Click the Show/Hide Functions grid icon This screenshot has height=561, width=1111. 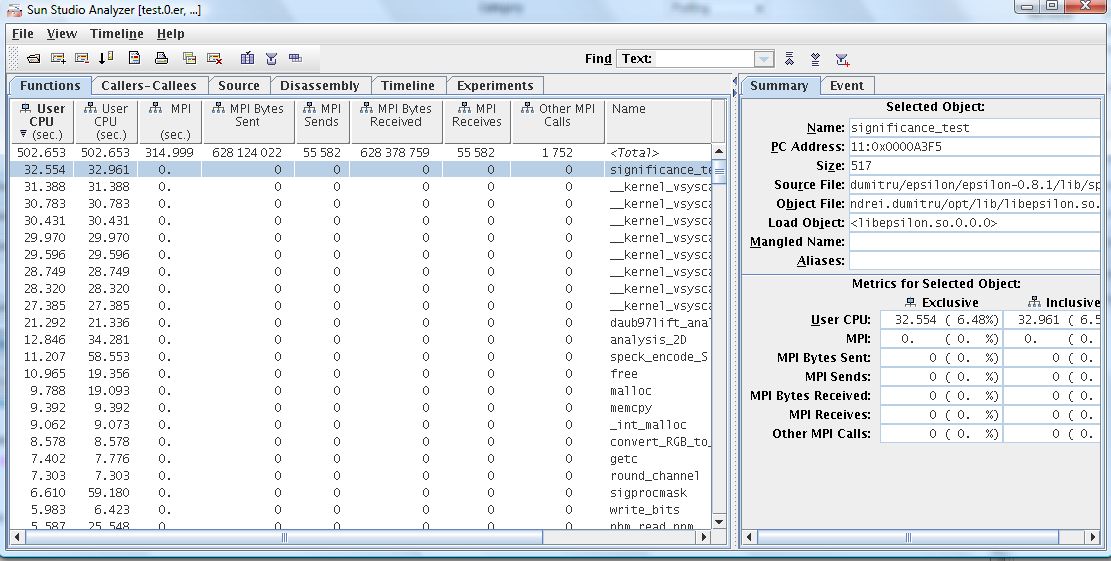point(295,59)
